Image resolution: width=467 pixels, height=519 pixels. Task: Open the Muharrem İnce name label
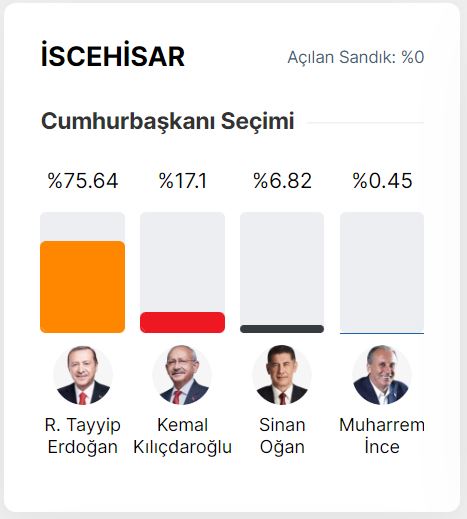tap(382, 436)
